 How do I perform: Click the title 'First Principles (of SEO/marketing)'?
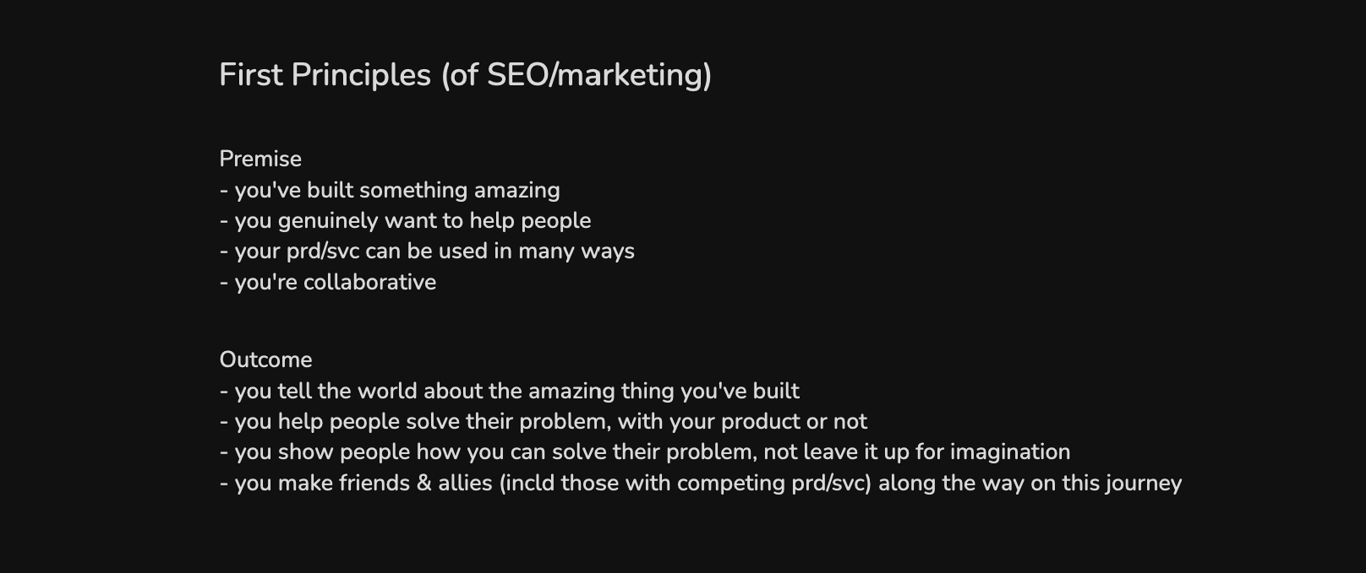pyautogui.click(x=465, y=75)
